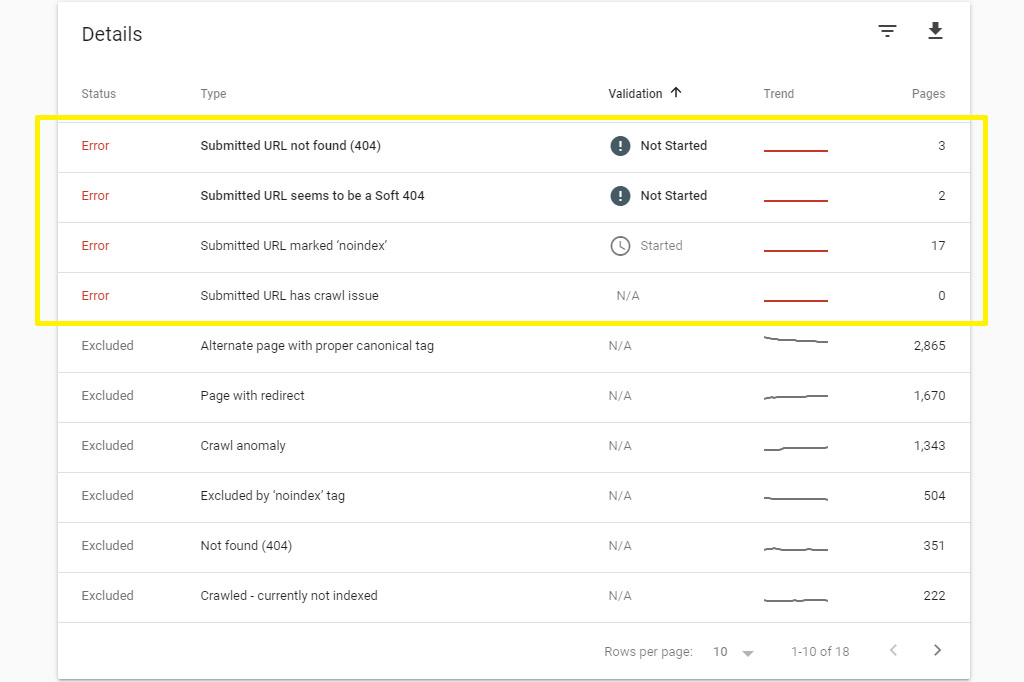Image resolution: width=1024 pixels, height=682 pixels.
Task: Open 'Submitted URL marked ‘noindex’' row
Action: [514, 246]
